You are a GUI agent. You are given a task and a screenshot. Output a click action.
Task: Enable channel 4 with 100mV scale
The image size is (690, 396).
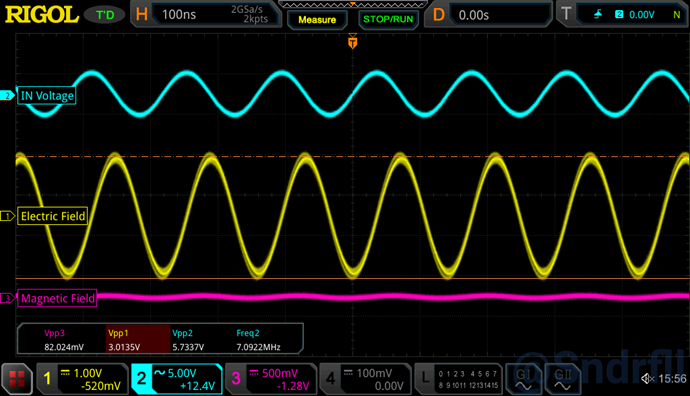coord(365,379)
